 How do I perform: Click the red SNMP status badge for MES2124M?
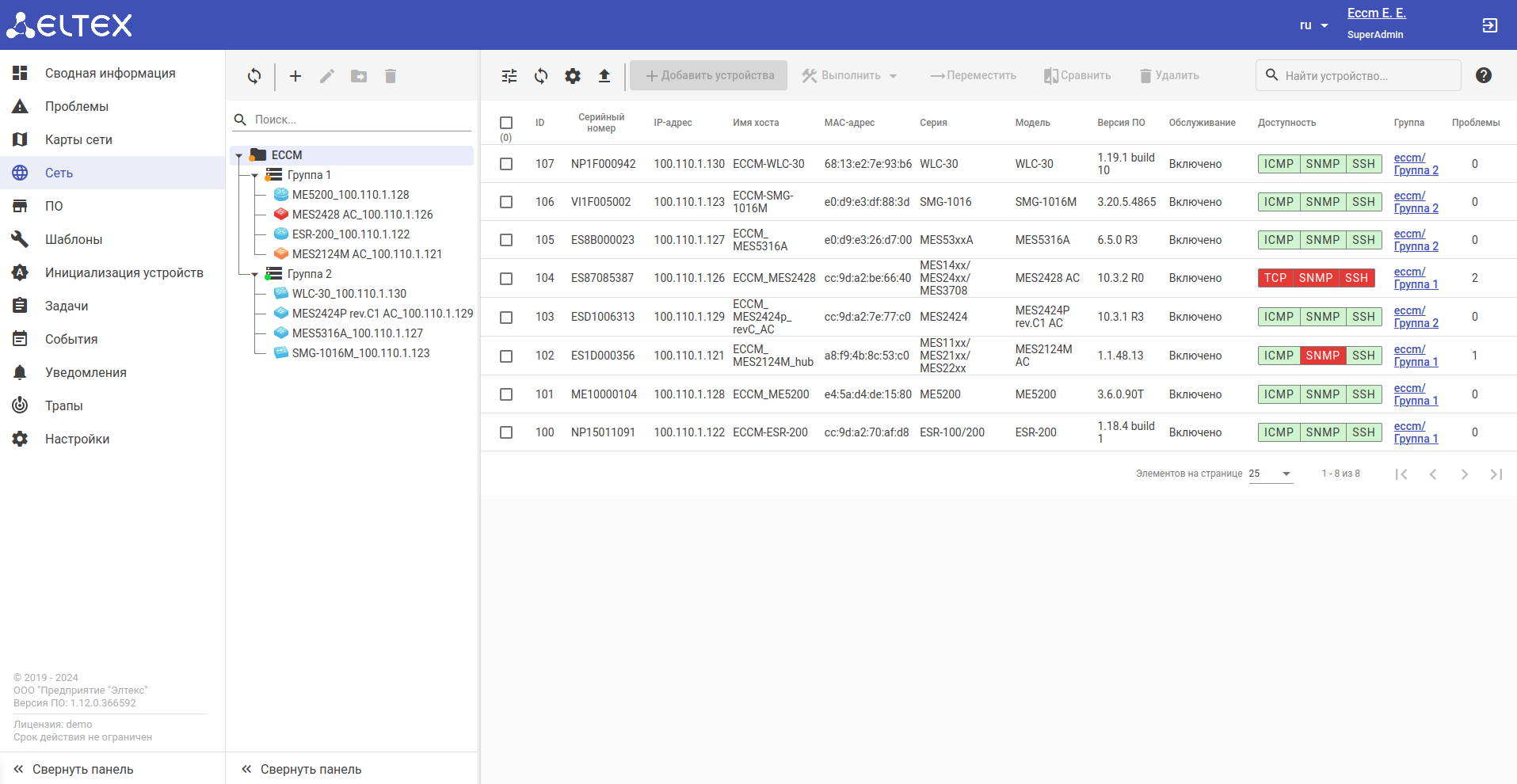click(x=1322, y=356)
